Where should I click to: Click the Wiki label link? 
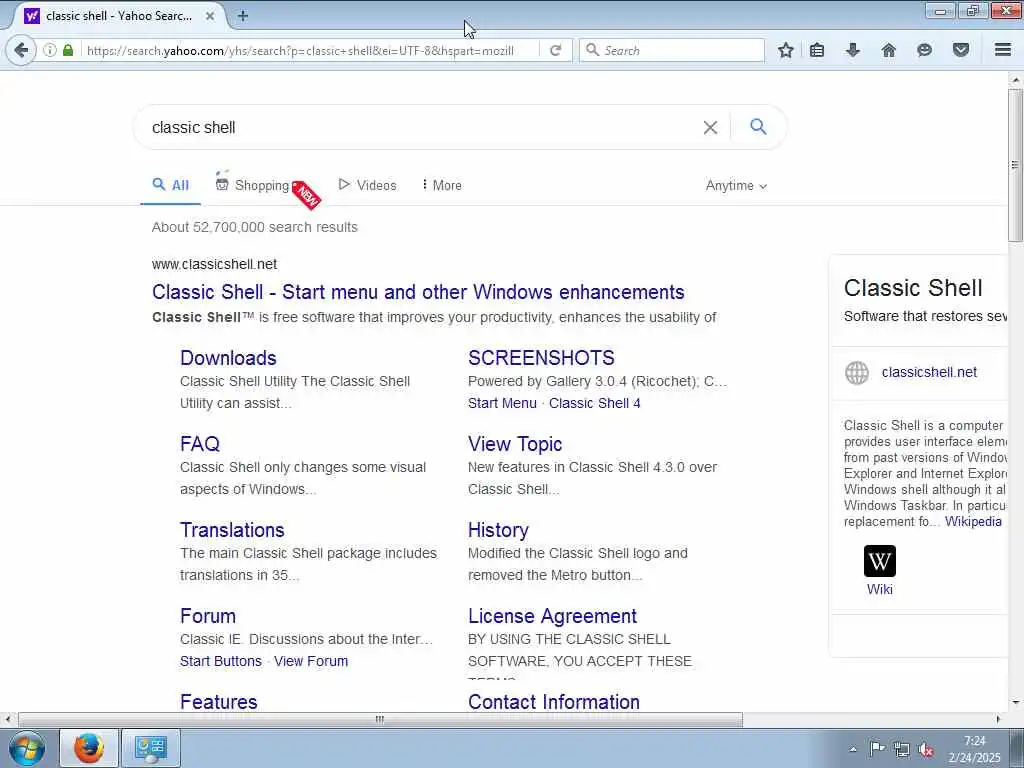pos(880,590)
